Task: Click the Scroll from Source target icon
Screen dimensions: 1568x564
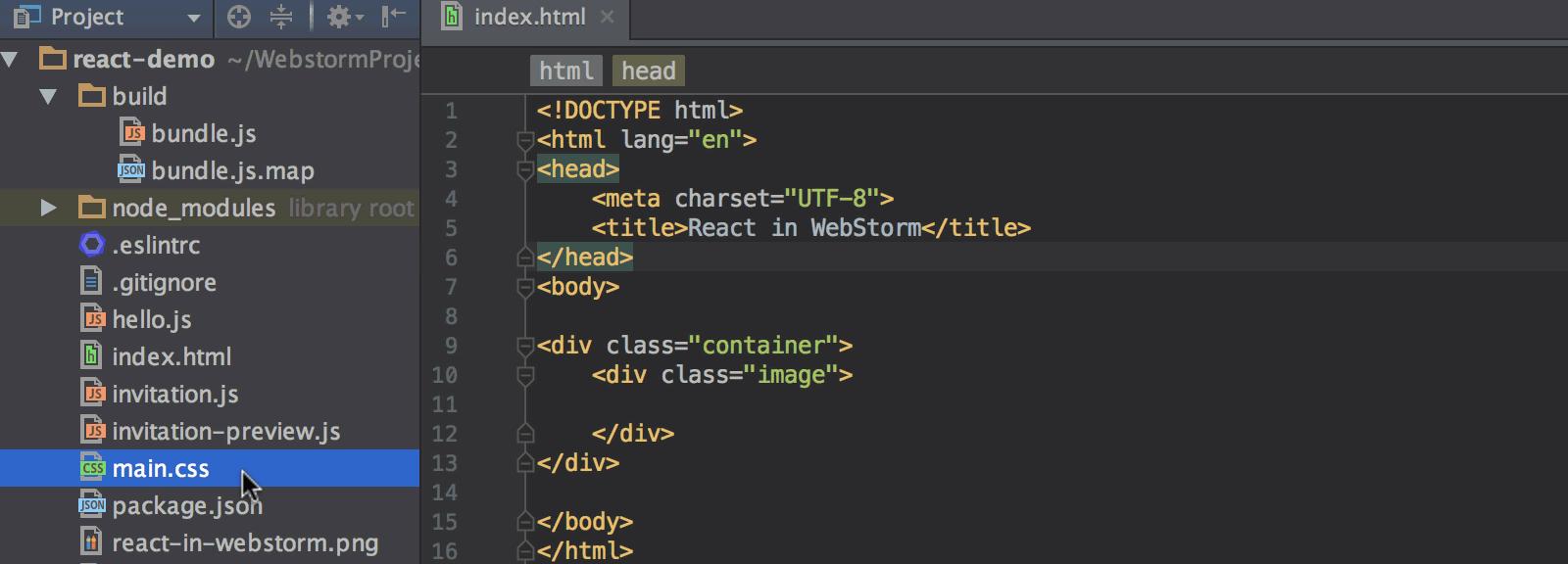Action: 238,17
